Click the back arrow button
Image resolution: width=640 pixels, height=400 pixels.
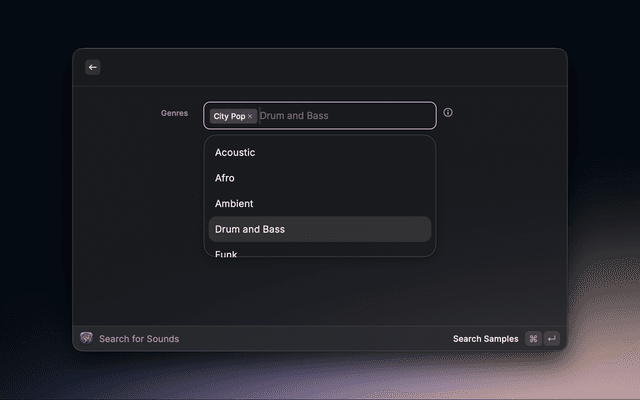[x=93, y=67]
